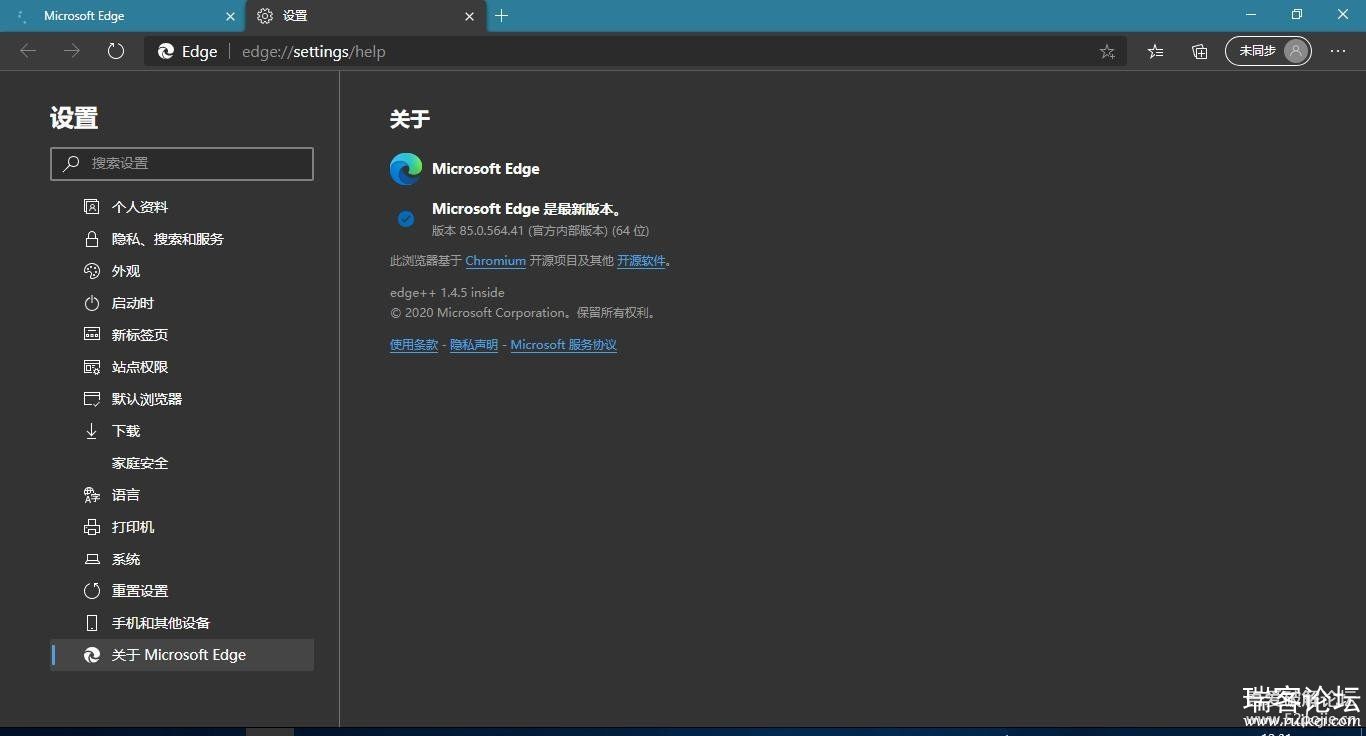Star this page as a favorite
Viewport: 1366px width, 736px height.
(1107, 51)
